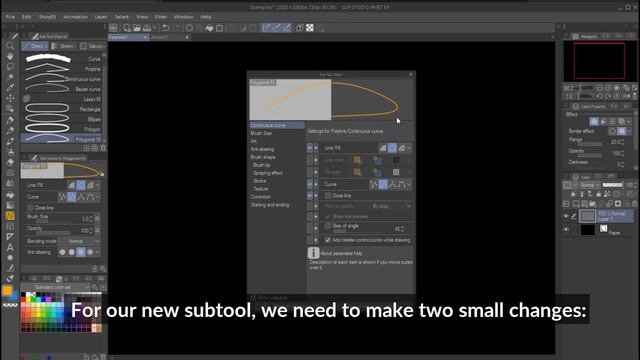The height and width of the screenshot is (360, 640).
Task: Select the Move layer tool
Action: [x=10, y=98]
